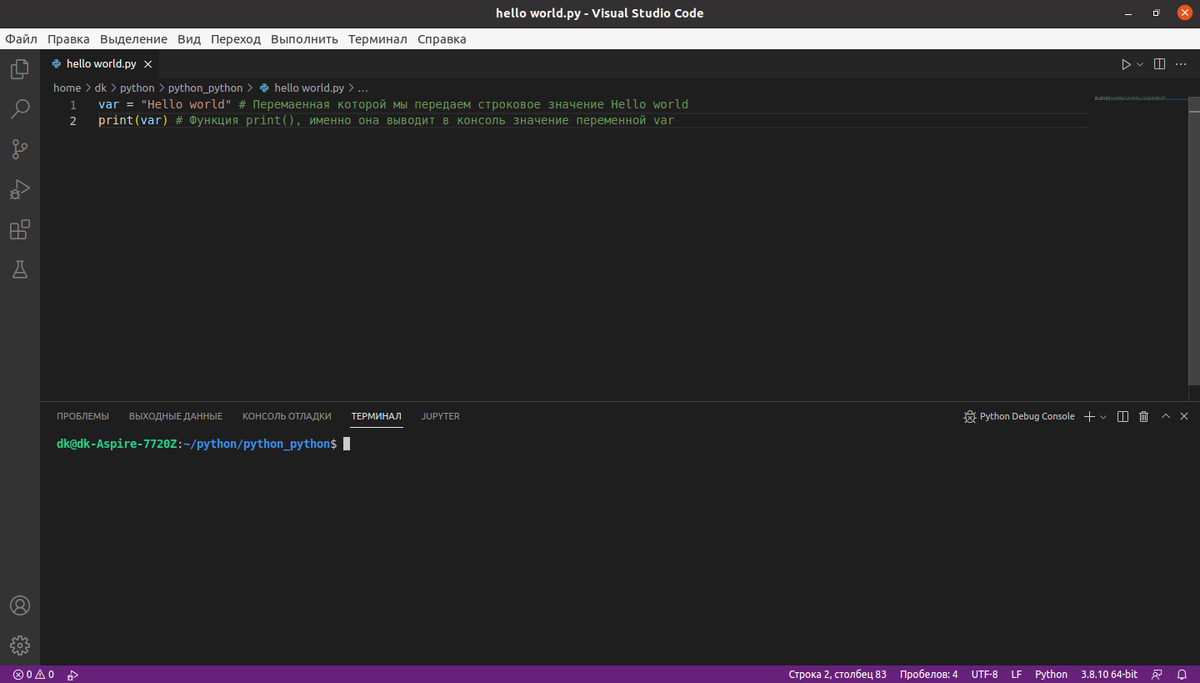Open the Терминал menu
1200x683 pixels.
click(x=378, y=39)
